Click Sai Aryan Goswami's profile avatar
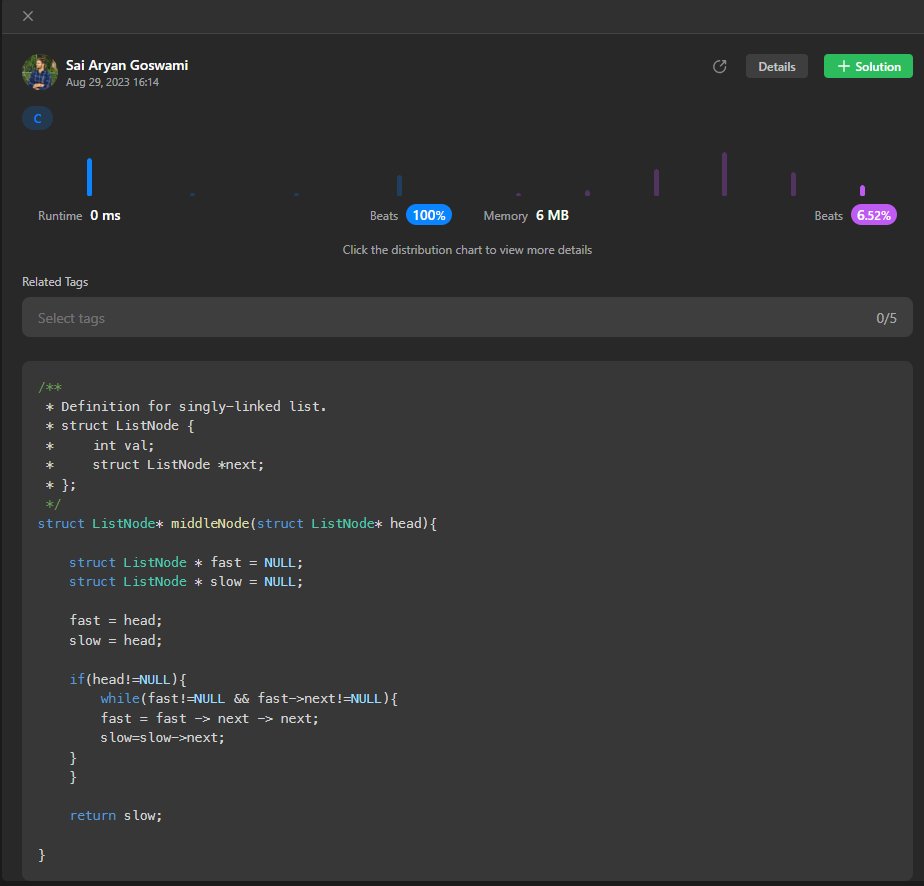Image resolution: width=924 pixels, height=886 pixels. click(39, 73)
